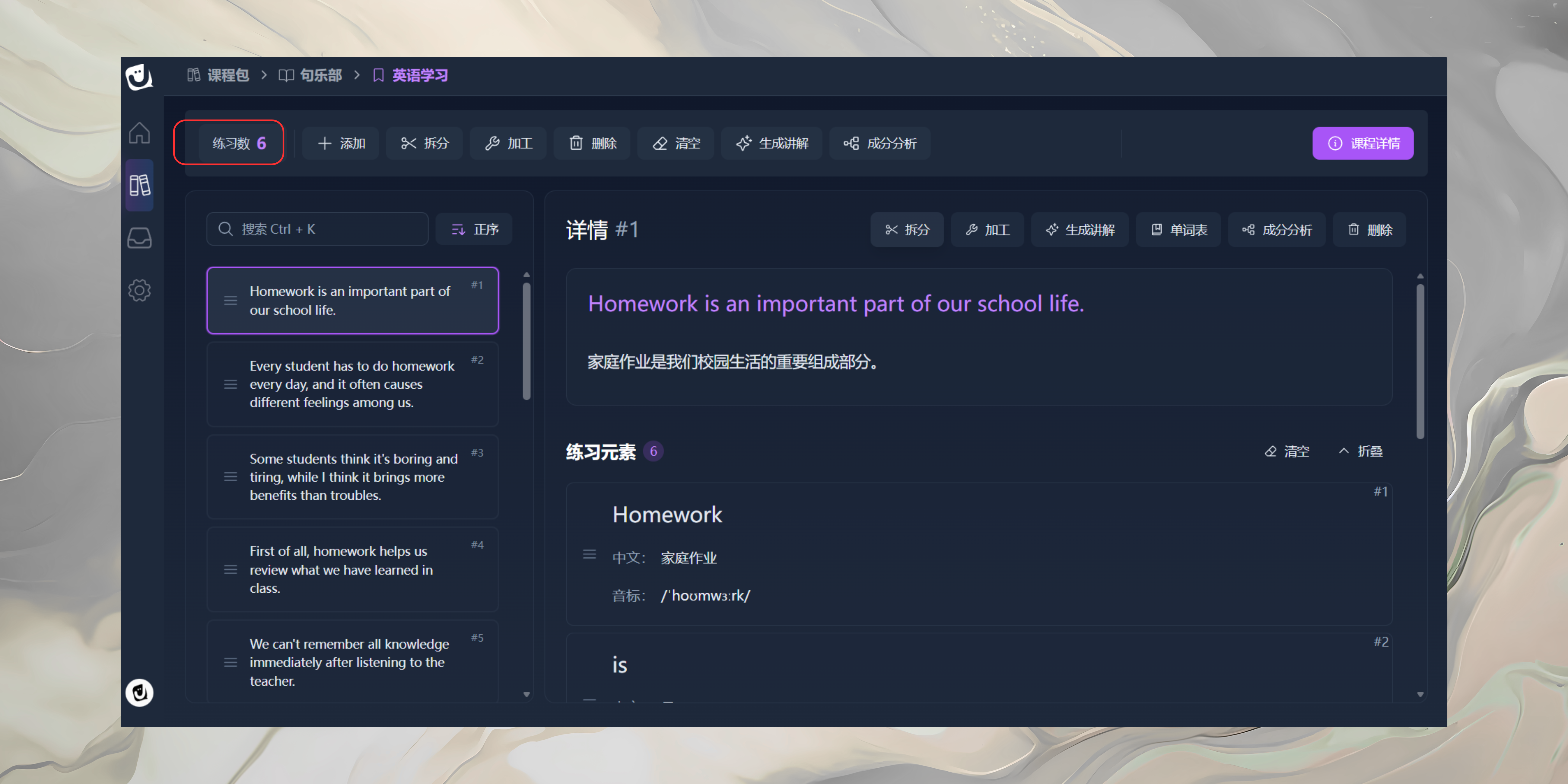
Task: Click 成分分析 in the details panel
Action: coord(1277,230)
